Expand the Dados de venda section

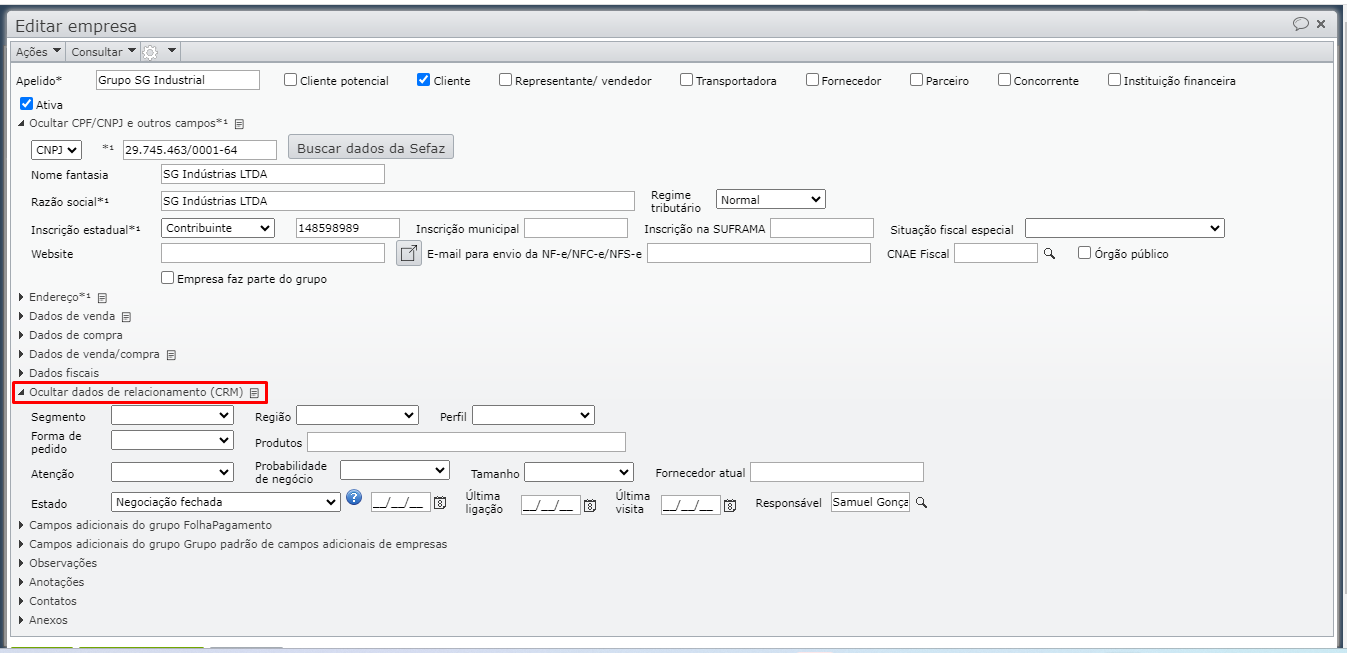coord(66,316)
